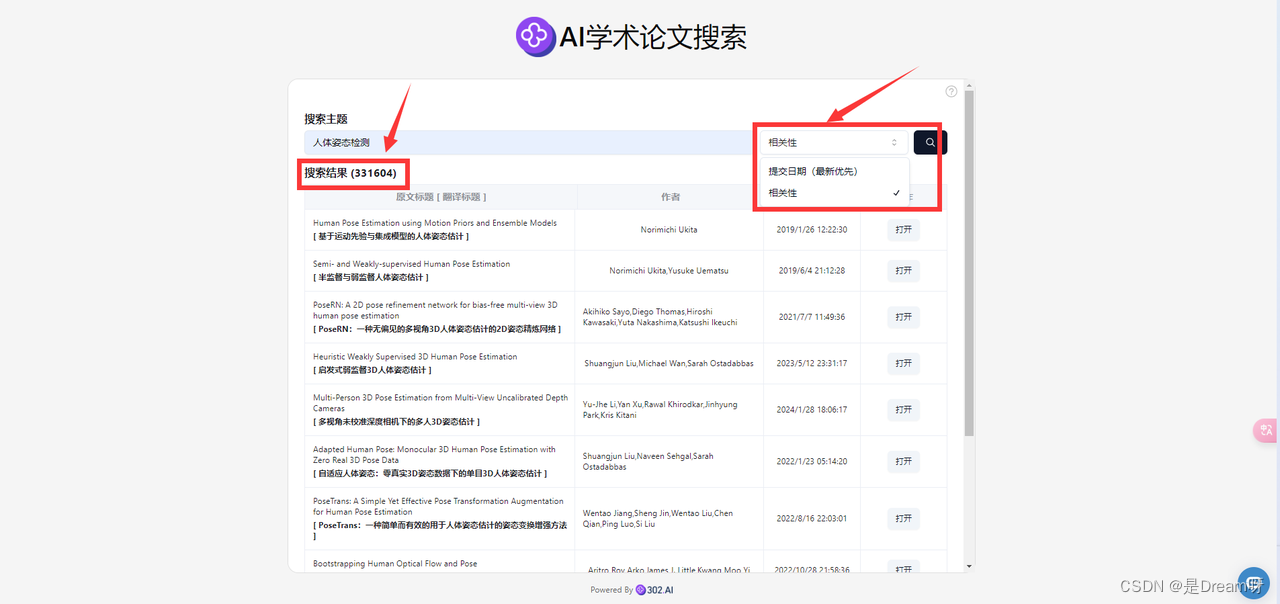Screen dimensions: 1280x604
Task: Click the 原文标题 [翻译标题] column header
Action: [441, 197]
